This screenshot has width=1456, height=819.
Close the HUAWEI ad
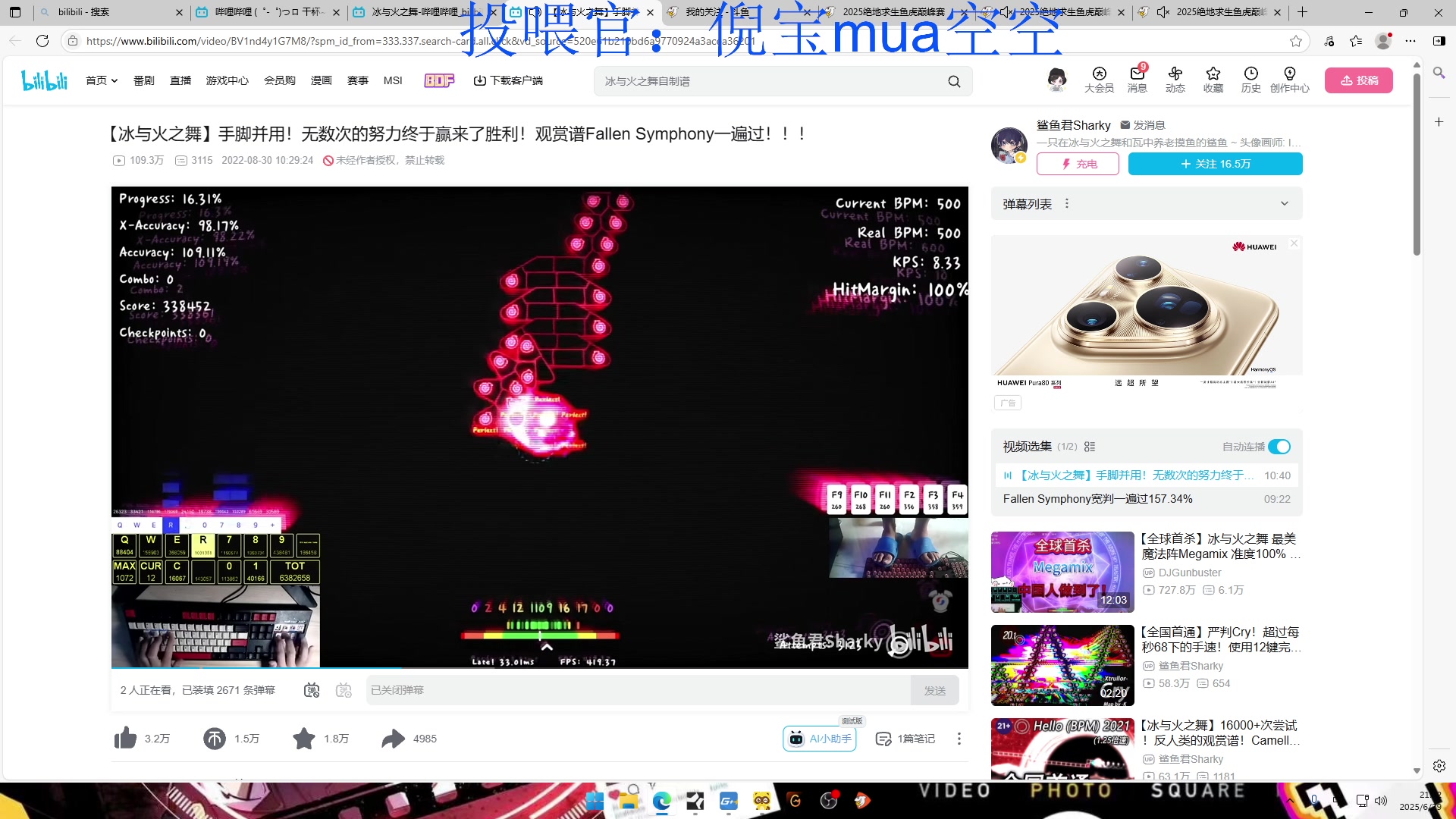[1294, 243]
